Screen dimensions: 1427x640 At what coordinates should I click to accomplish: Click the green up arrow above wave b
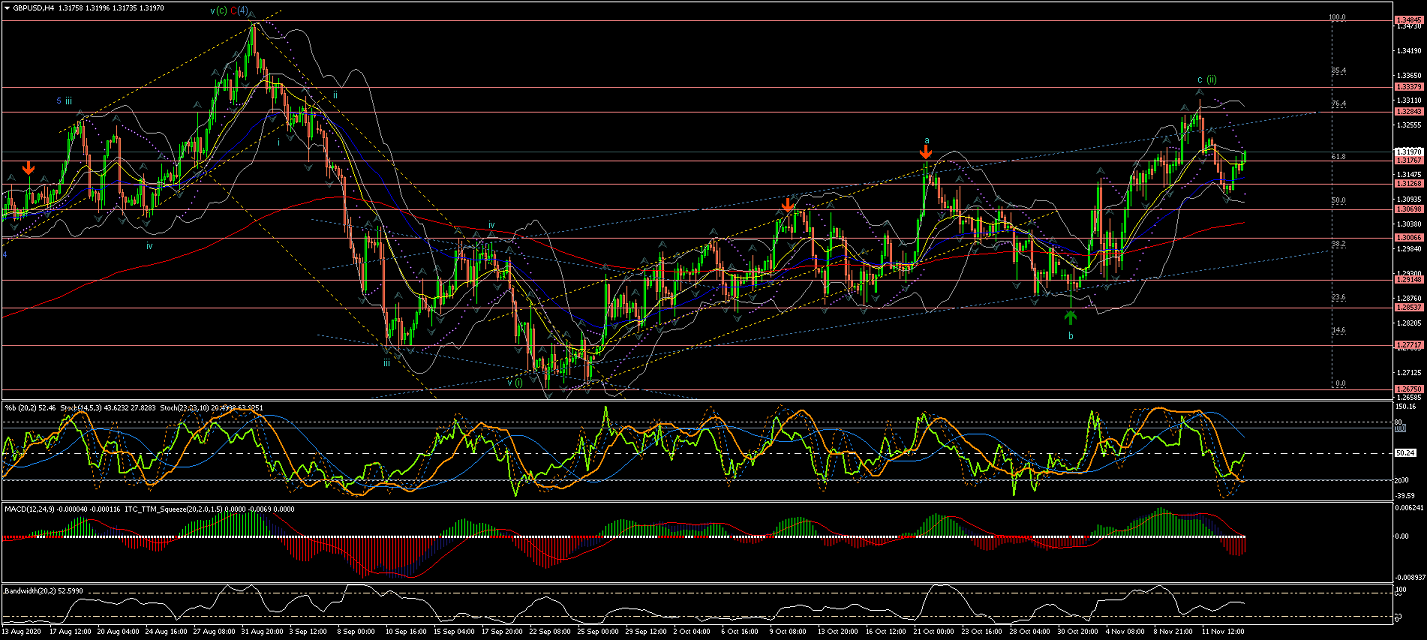(1070, 317)
